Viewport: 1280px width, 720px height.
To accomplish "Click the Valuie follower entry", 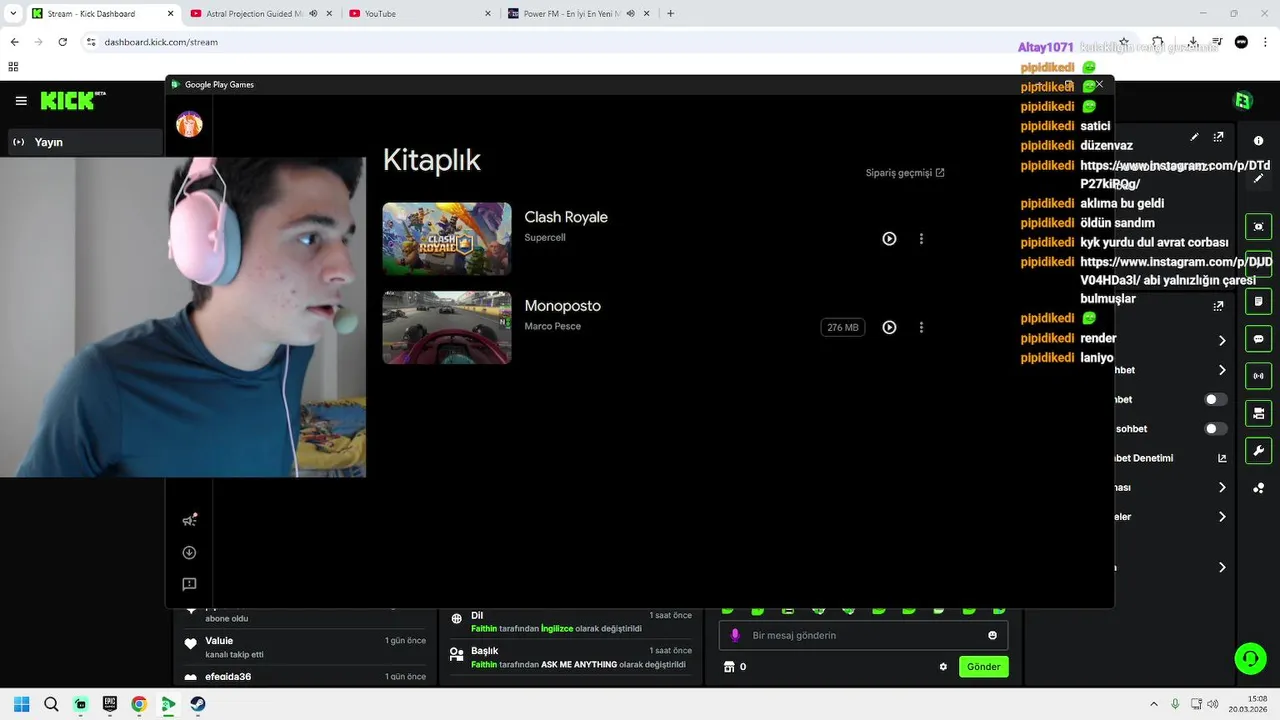I will point(306,647).
